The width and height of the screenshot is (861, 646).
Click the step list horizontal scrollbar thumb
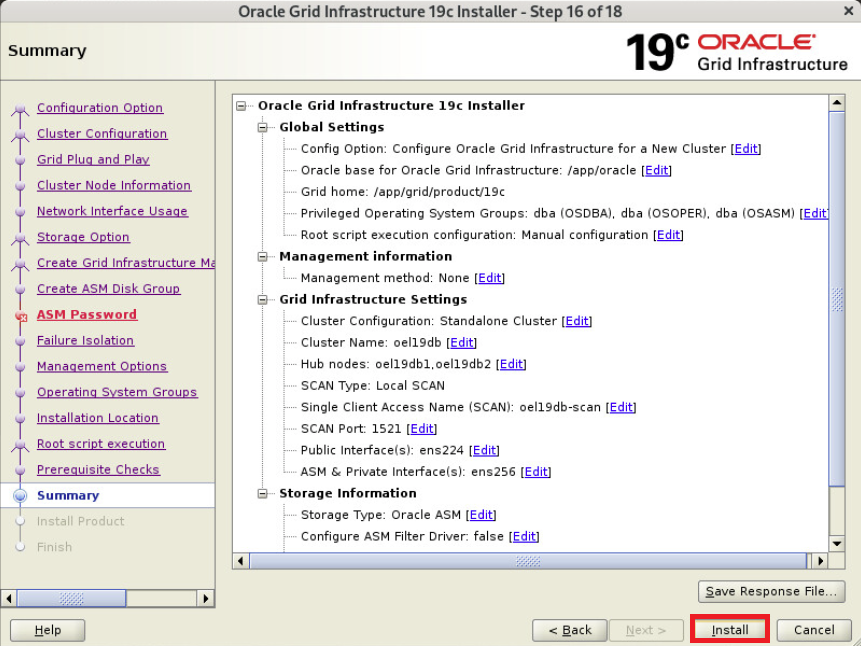point(71,598)
